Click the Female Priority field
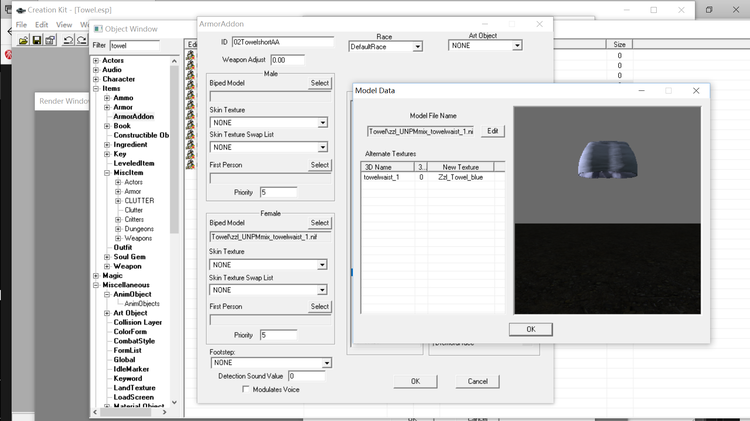 pyautogui.click(x=278, y=335)
